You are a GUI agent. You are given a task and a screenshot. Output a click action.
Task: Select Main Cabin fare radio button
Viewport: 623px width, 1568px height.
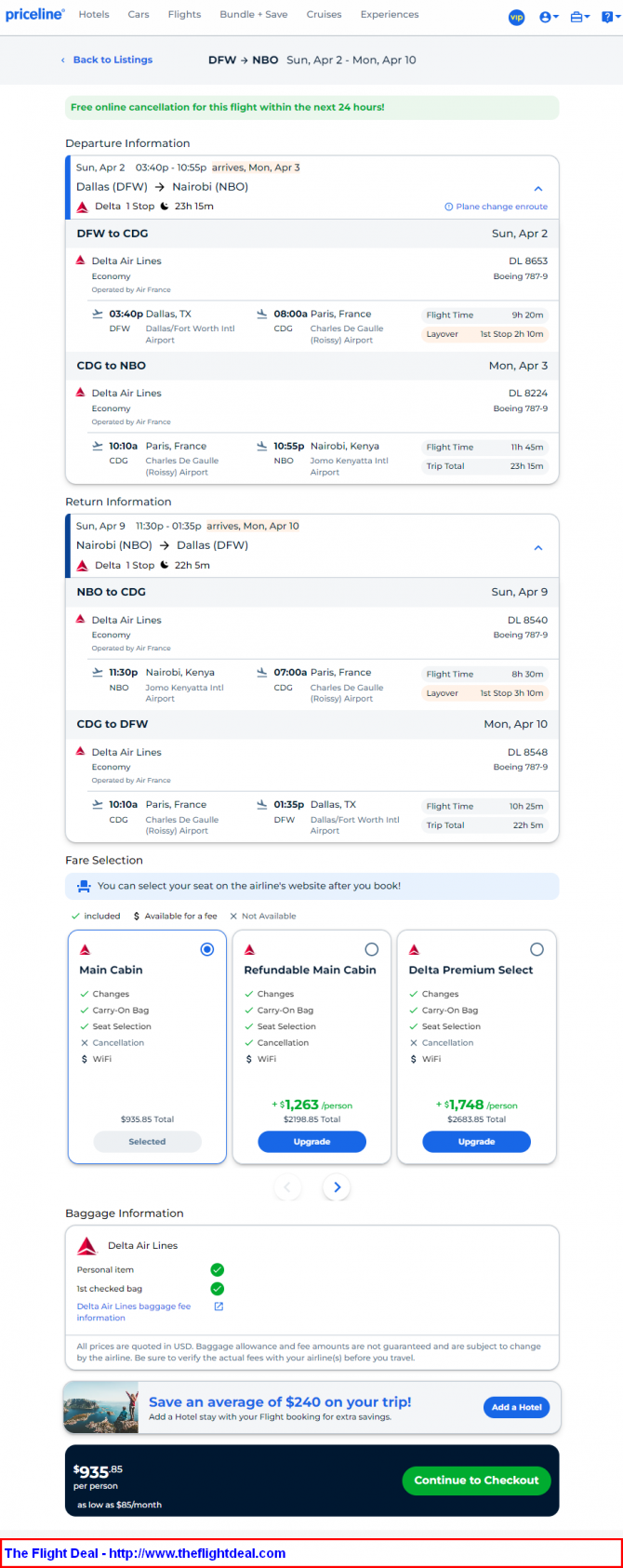pos(207,949)
